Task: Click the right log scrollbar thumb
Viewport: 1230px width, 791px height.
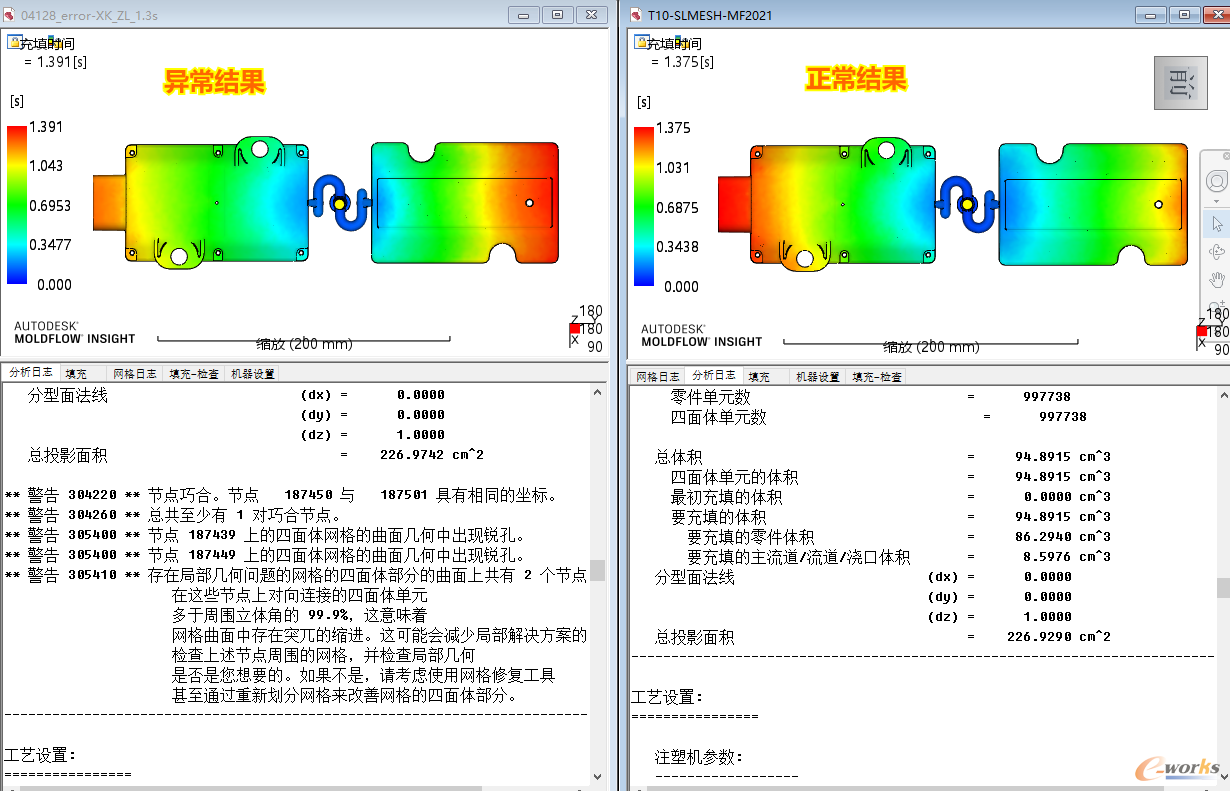Action: pyautogui.click(x=1223, y=587)
